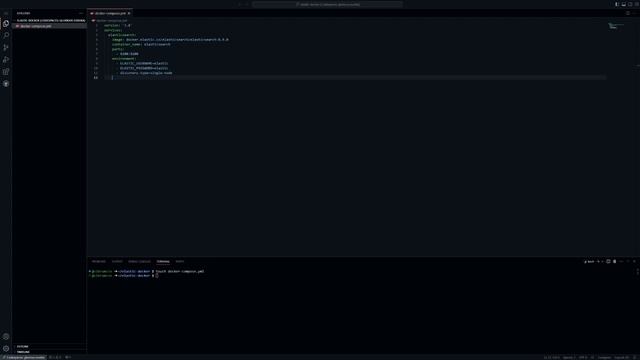Split the terminal using split icon

(x=608, y=262)
